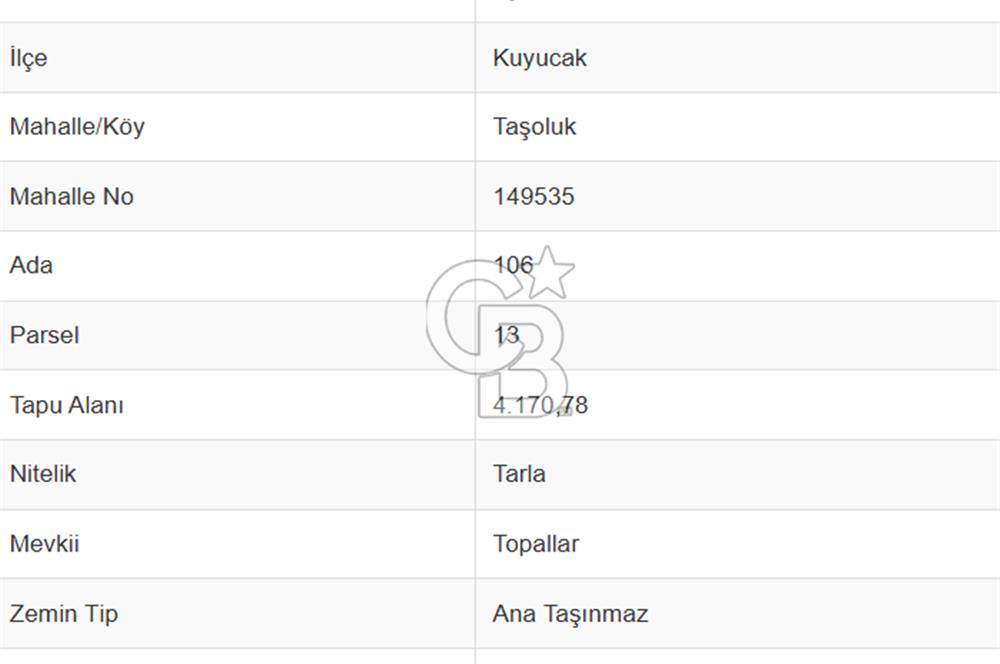Select the Tapu Alanı label
The image size is (1000, 664).
[67, 405]
